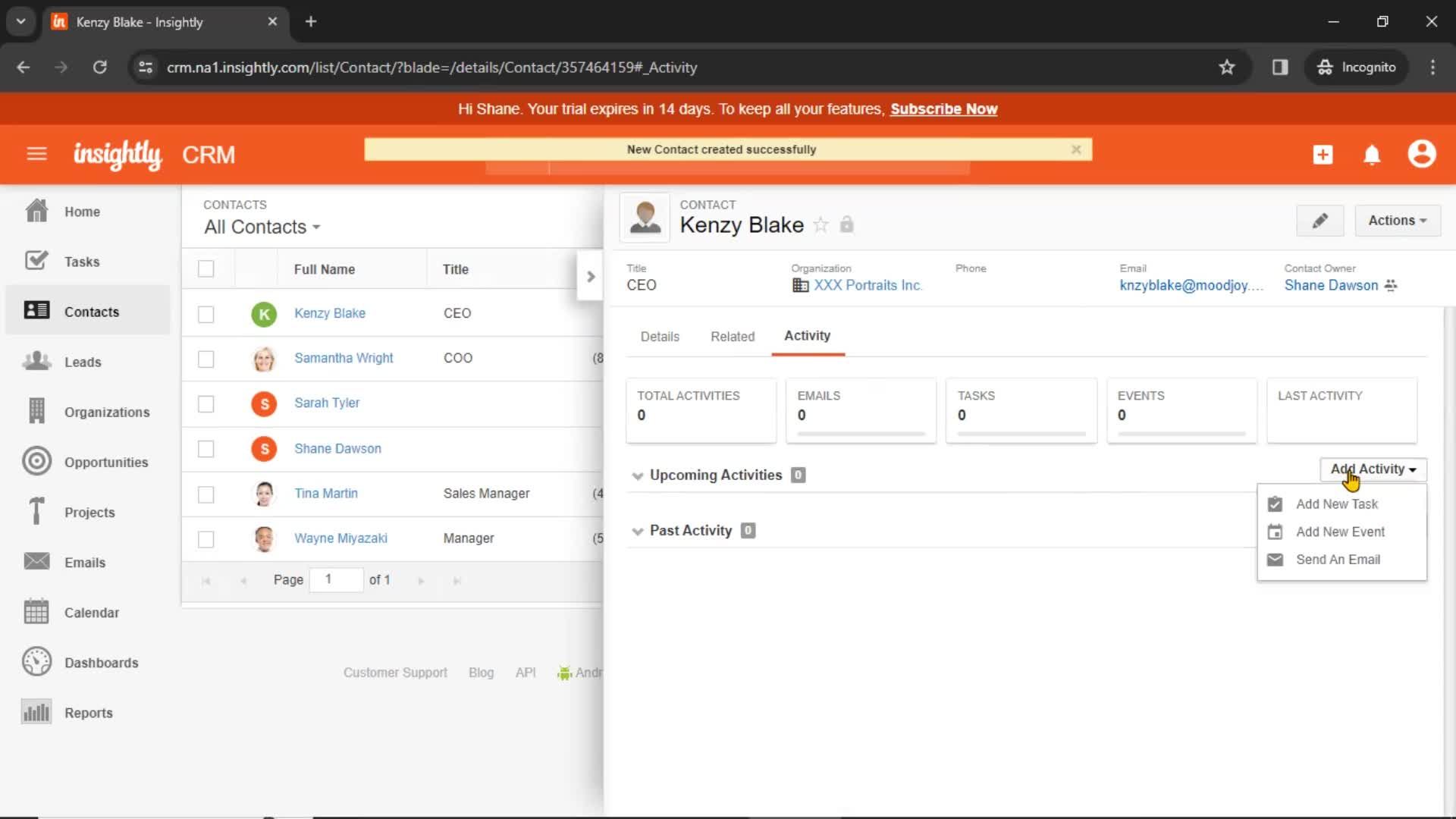
Task: Click the knzyblake@moodjoy email link
Action: [x=1191, y=285]
